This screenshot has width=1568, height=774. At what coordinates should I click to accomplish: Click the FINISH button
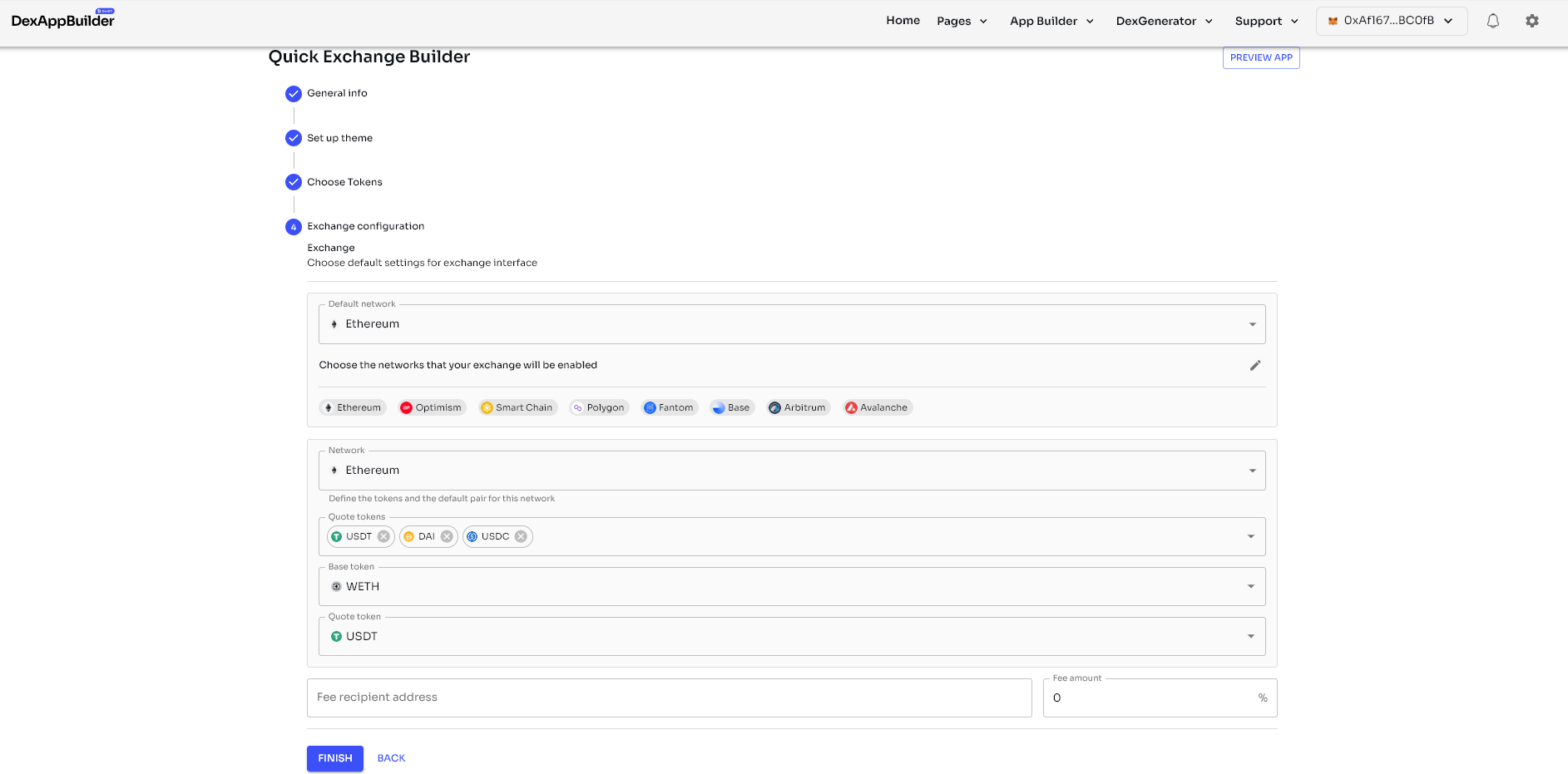click(334, 758)
